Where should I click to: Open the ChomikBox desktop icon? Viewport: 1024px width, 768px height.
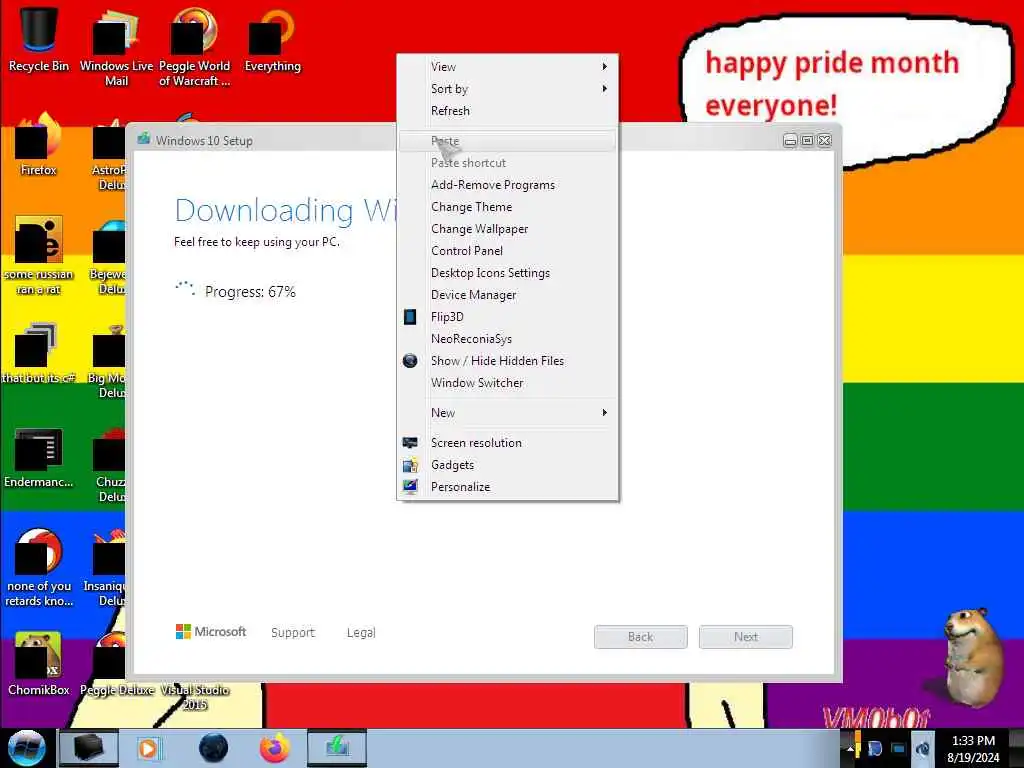(39, 663)
